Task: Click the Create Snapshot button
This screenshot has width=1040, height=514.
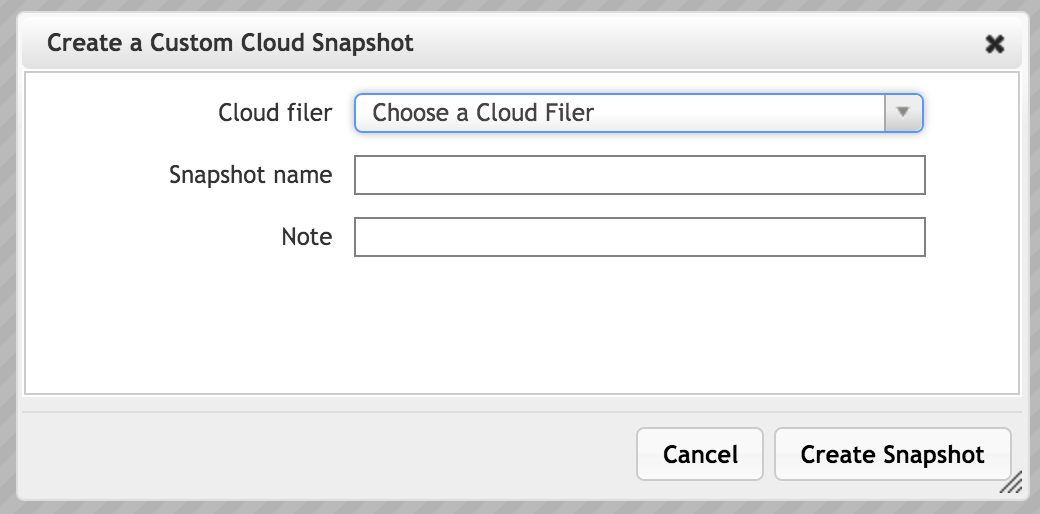Action: pos(892,454)
